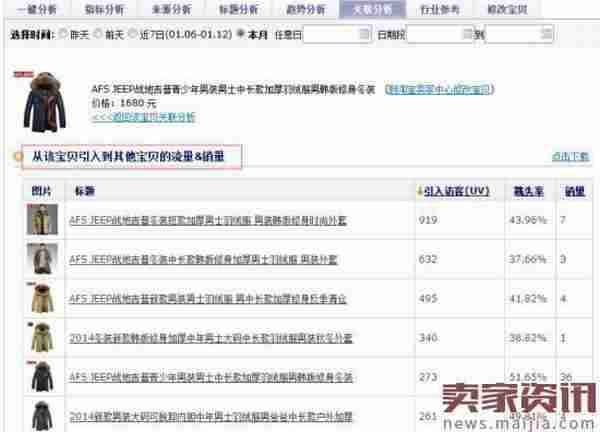Open calendar picker for 日期段 end date
600x432 pixels.
click(x=547, y=34)
